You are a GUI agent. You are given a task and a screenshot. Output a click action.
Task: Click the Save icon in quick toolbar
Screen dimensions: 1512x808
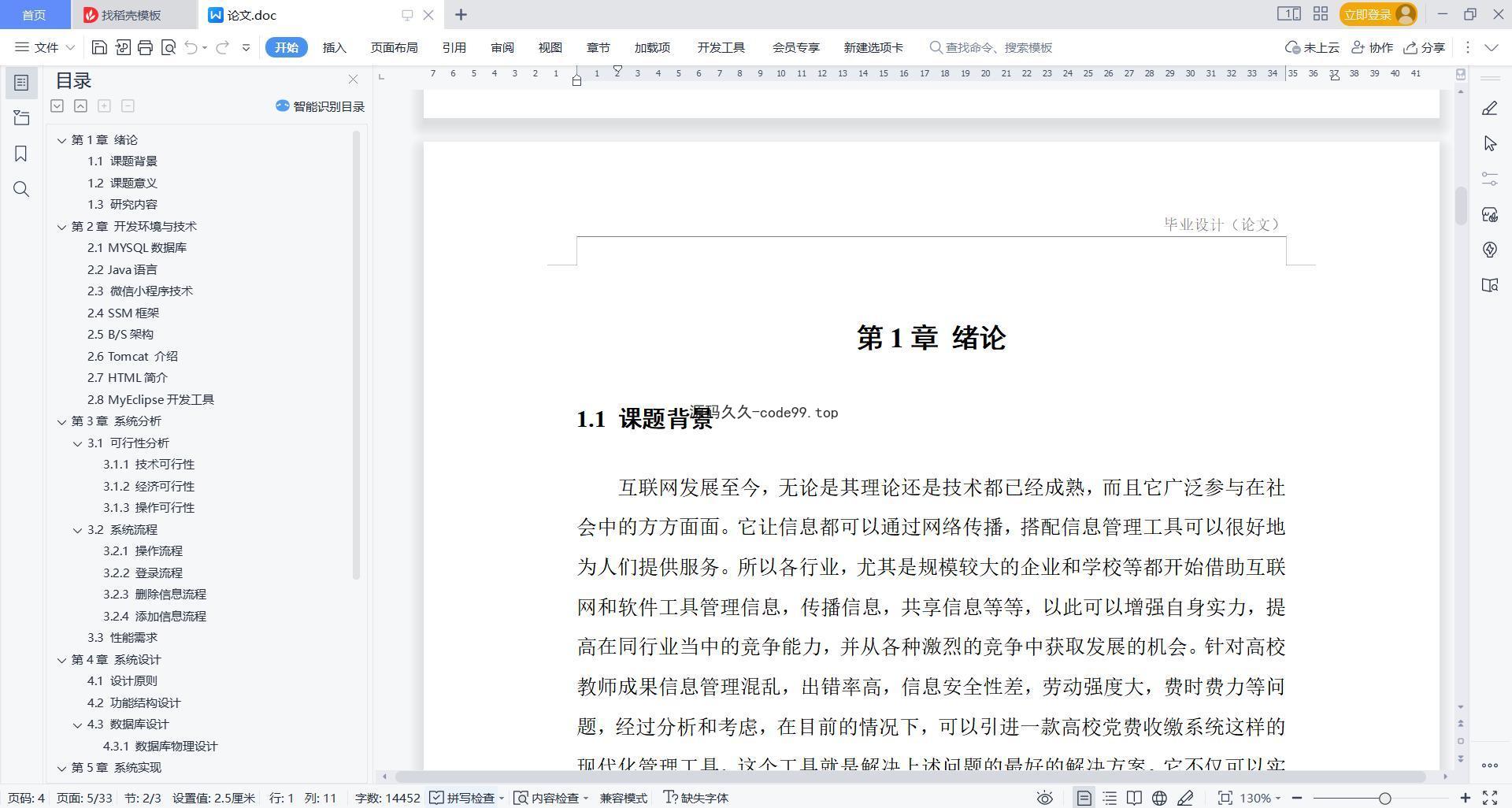coord(99,47)
